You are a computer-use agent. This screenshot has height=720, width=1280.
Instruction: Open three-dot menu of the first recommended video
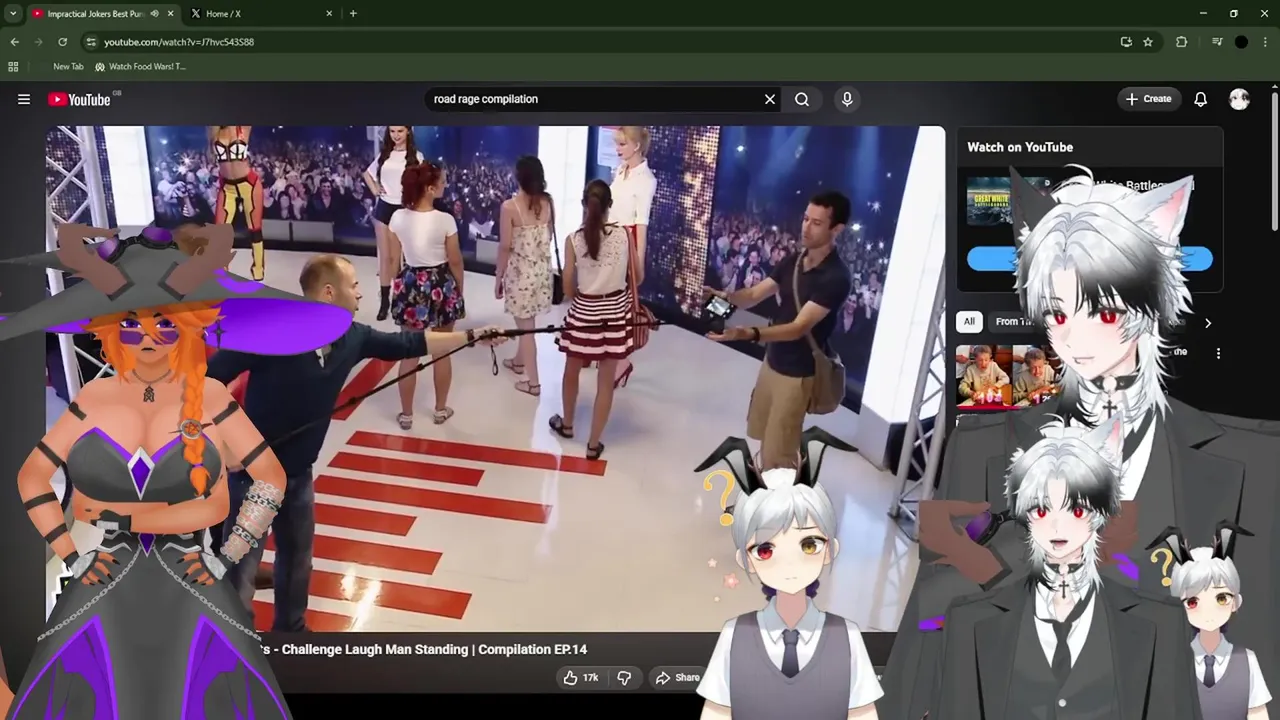point(1218,353)
